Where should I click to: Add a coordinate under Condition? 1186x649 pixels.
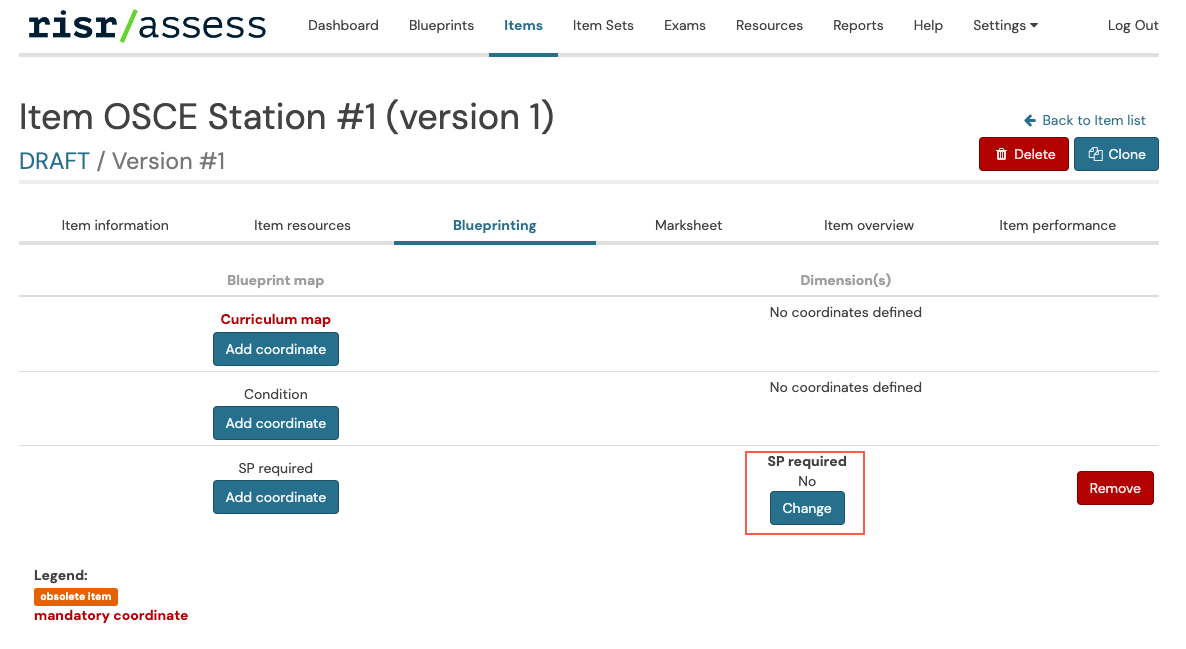(275, 423)
